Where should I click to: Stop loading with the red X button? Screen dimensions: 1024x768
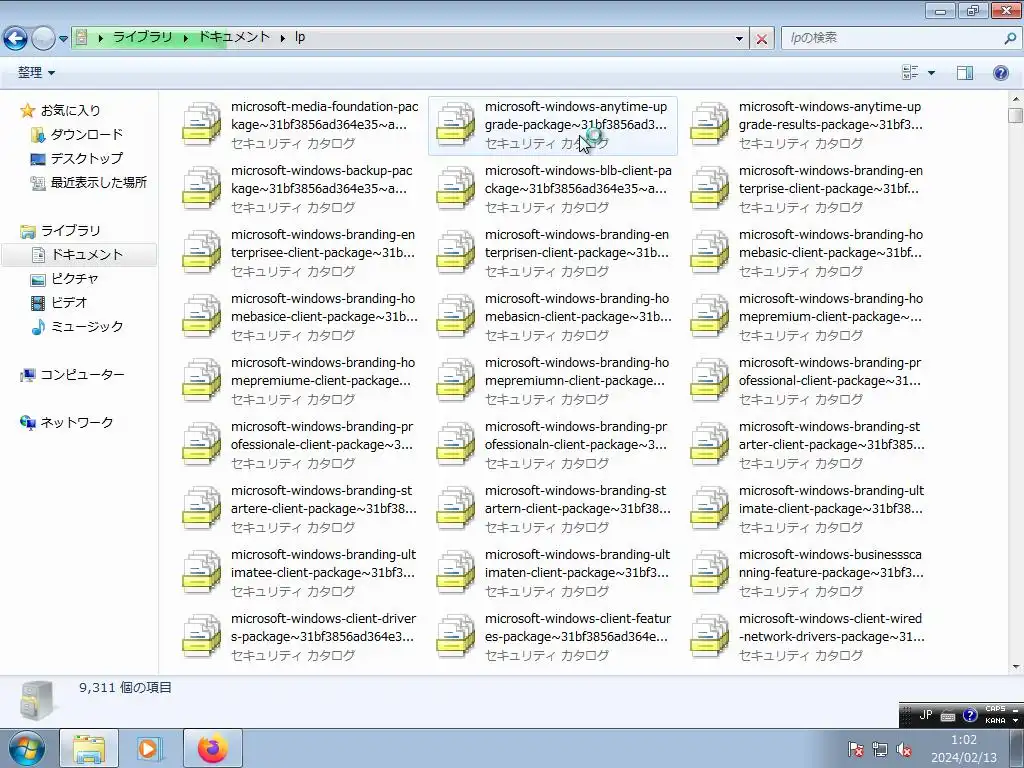click(761, 39)
